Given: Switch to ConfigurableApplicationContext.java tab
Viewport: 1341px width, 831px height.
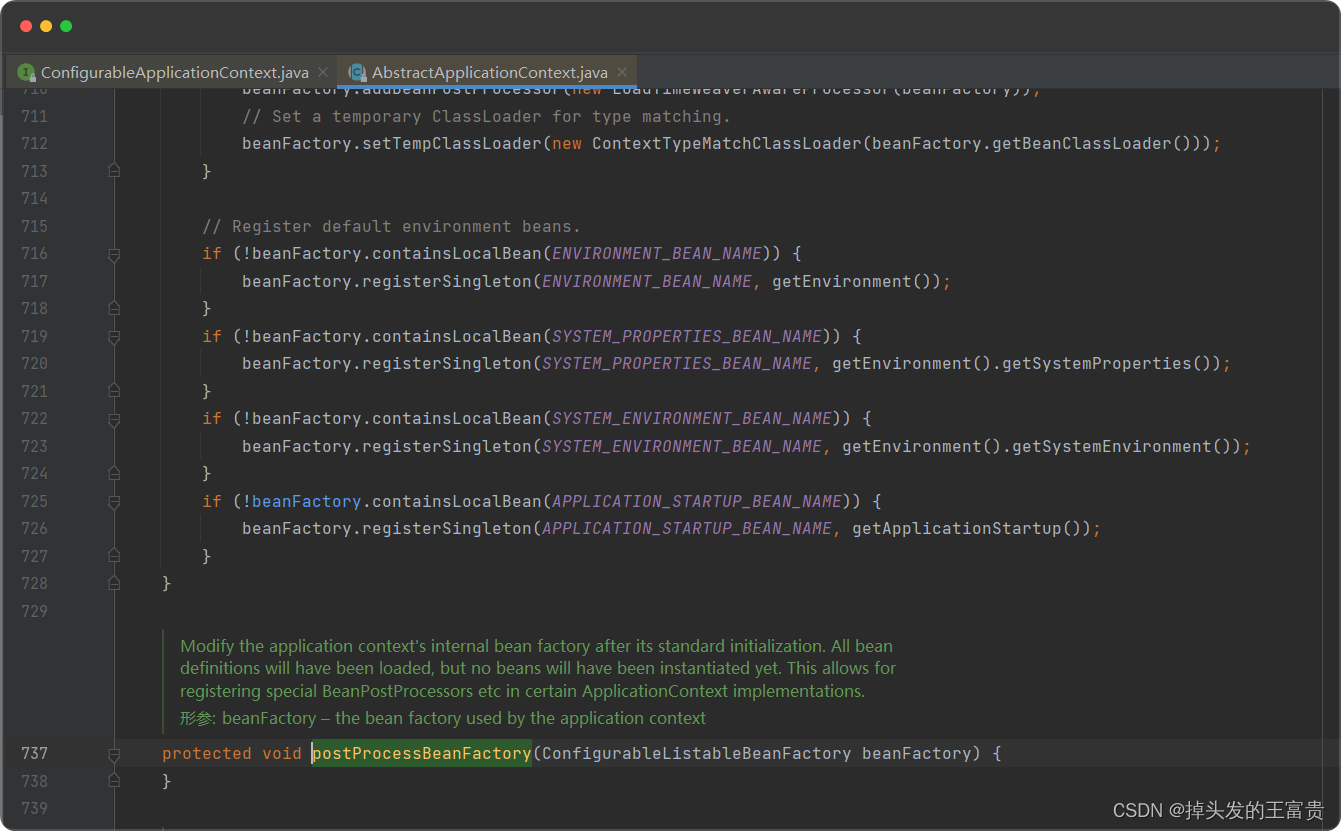Looking at the screenshot, I should (x=173, y=73).
